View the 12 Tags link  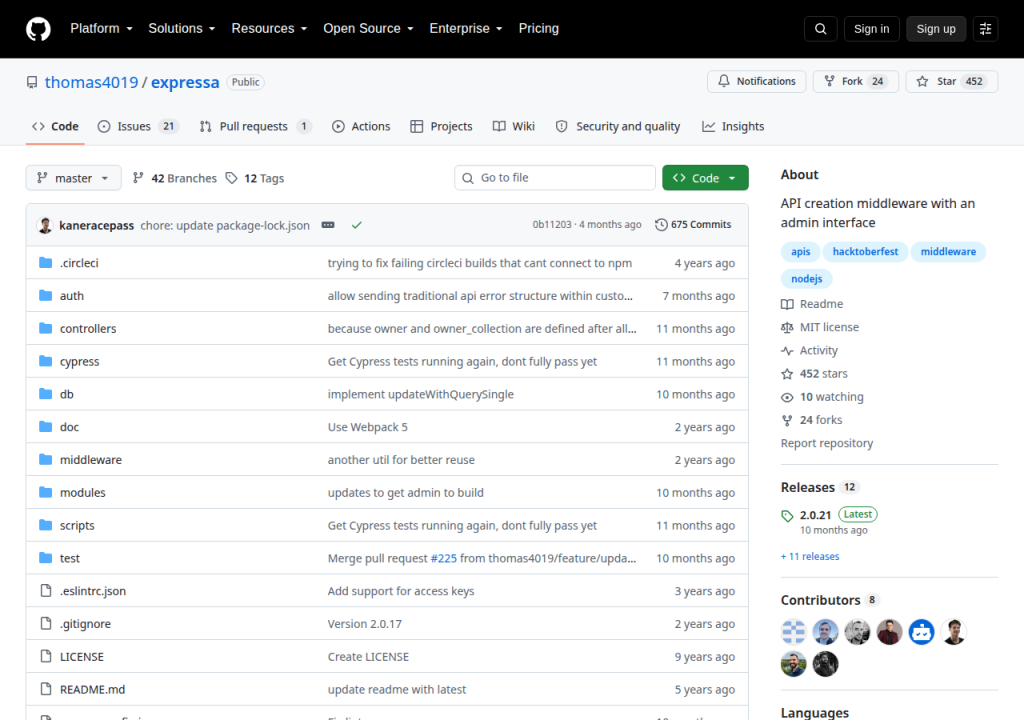[255, 178]
